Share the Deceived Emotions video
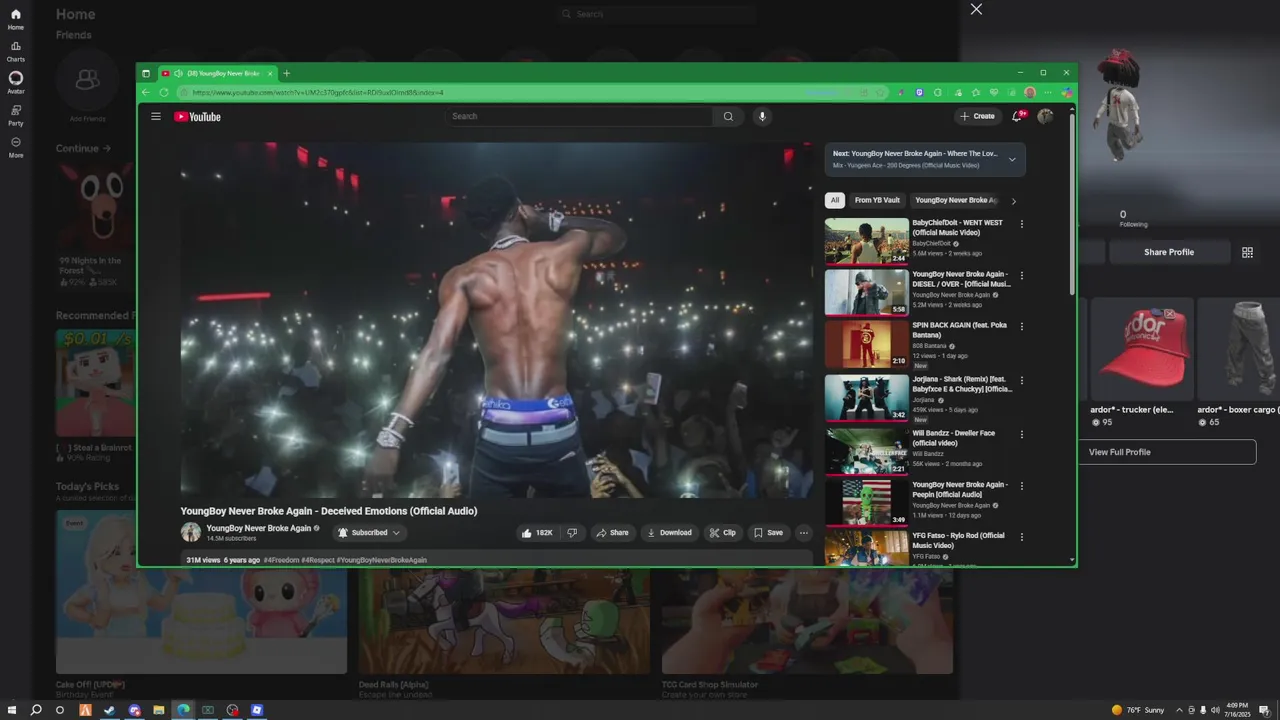The height and width of the screenshot is (720, 1280). point(612,533)
